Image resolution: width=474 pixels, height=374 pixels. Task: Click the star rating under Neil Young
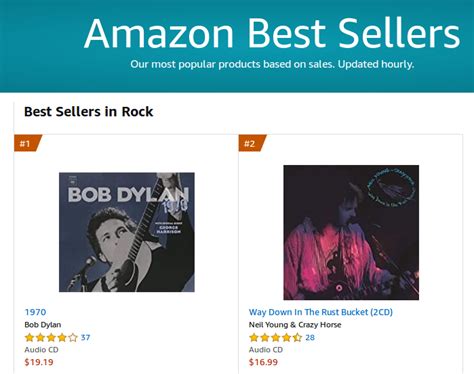pyautogui.click(x=276, y=338)
